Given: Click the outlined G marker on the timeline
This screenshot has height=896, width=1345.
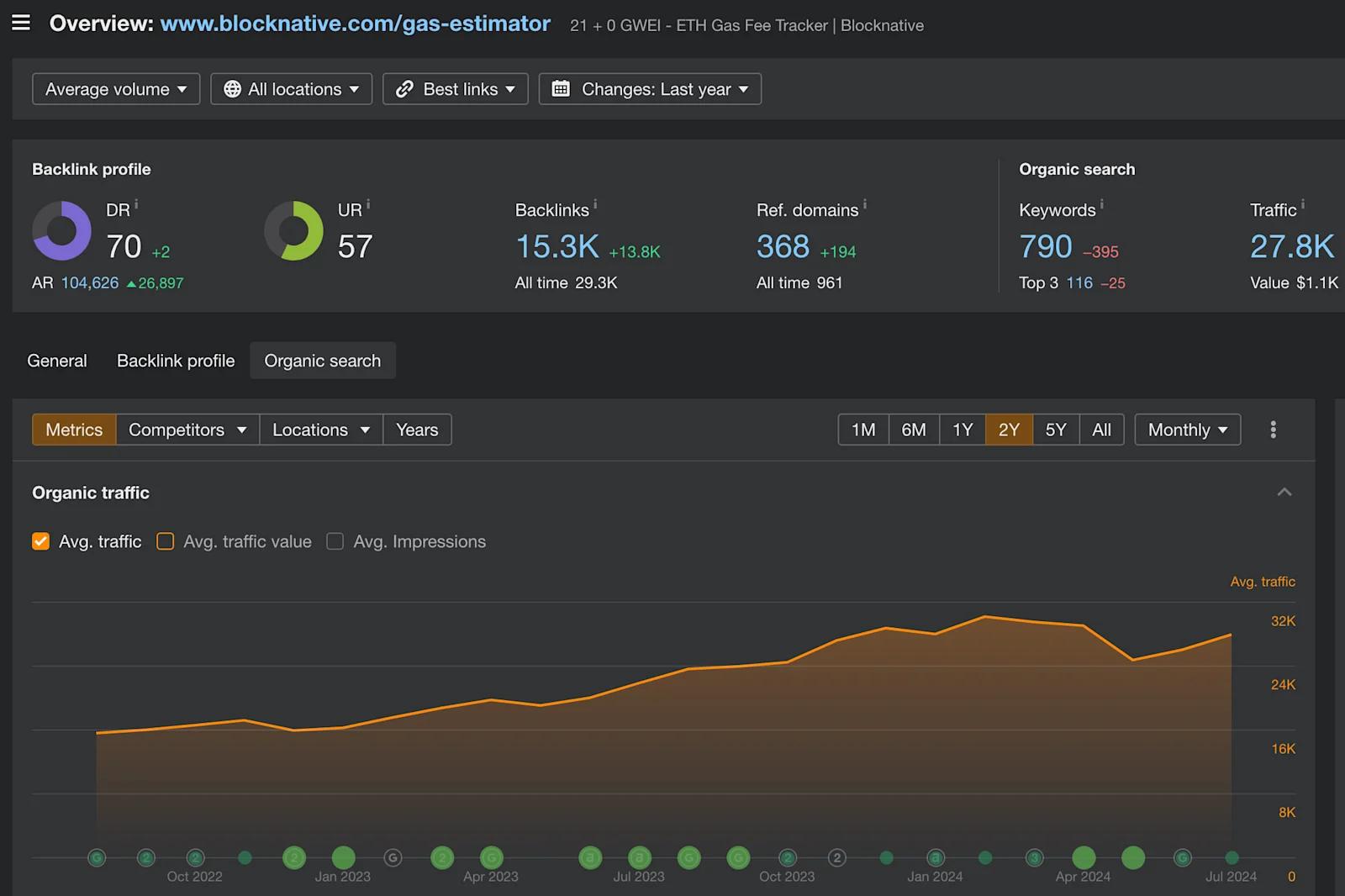Looking at the screenshot, I should pos(393,857).
